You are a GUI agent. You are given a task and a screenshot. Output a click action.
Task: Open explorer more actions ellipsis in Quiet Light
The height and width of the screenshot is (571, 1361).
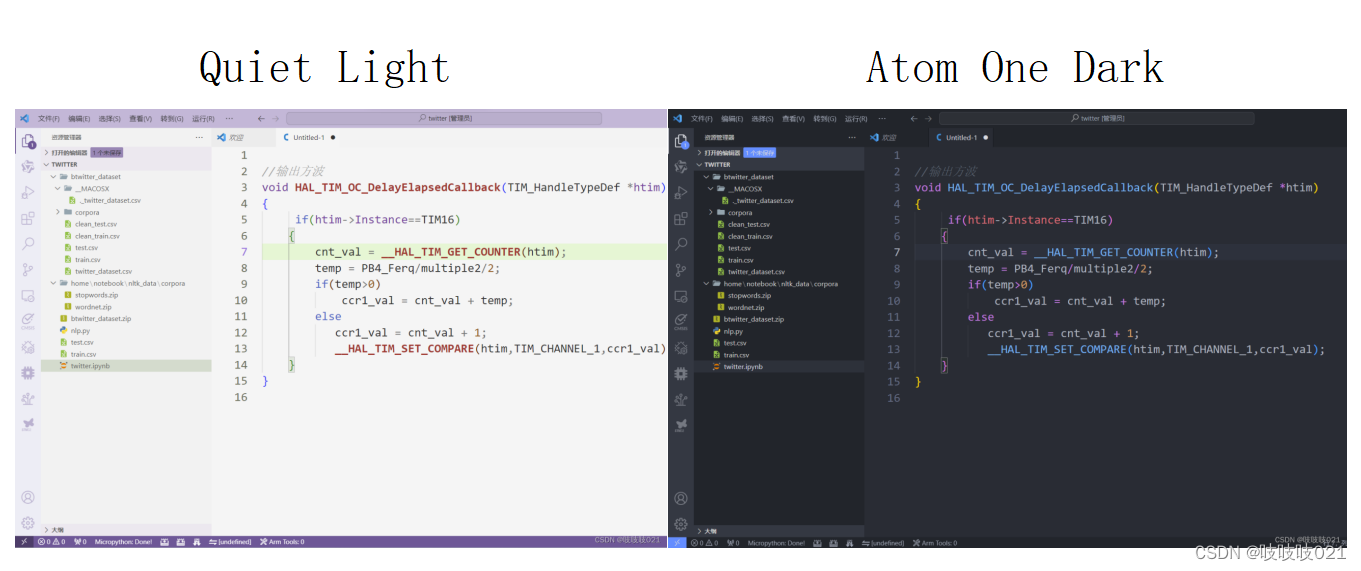pos(199,137)
